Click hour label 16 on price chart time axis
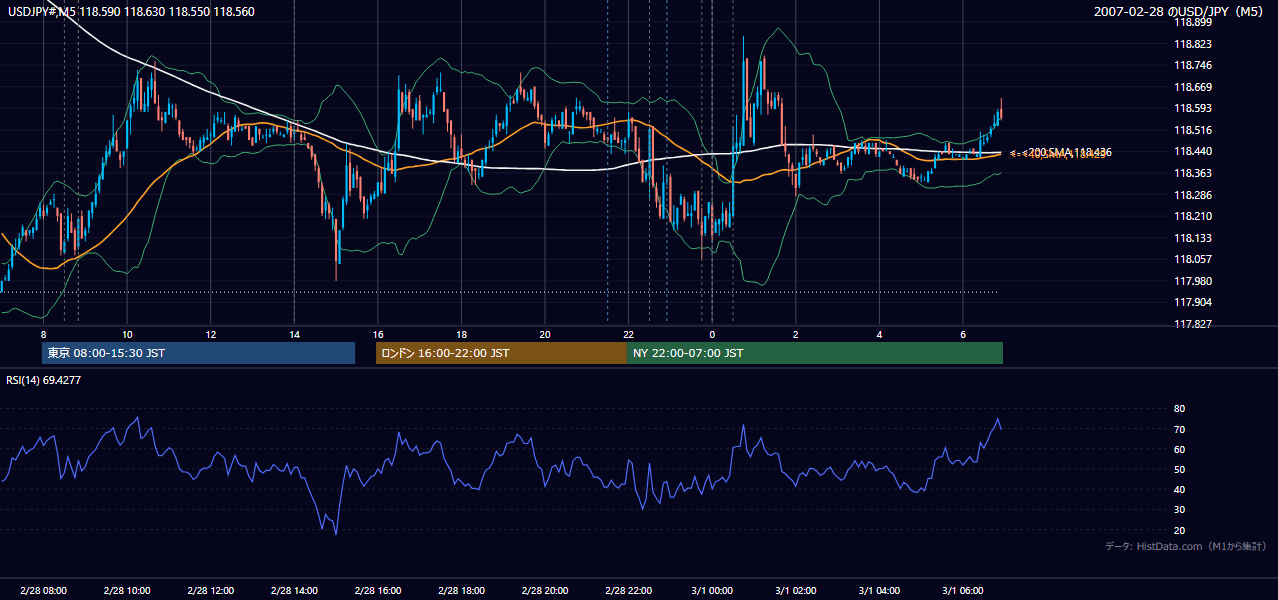Image resolution: width=1278 pixels, height=600 pixels. tap(378, 334)
